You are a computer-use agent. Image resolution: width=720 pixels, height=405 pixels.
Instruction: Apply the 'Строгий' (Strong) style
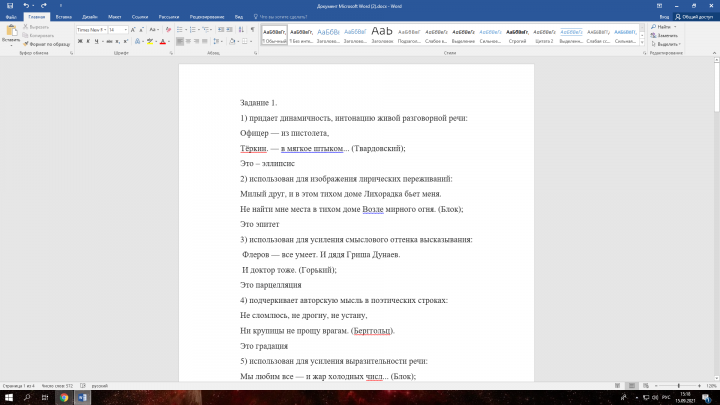517,35
